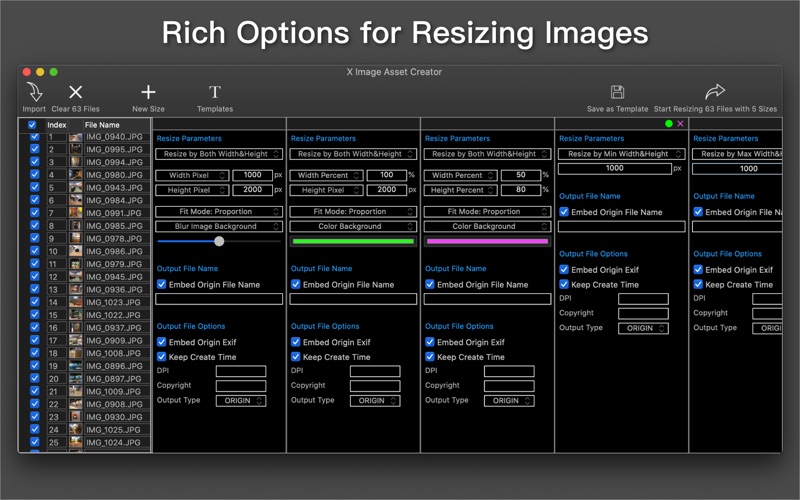This screenshot has width=800, height=500.
Task: Click height percent field showing 80
Action: (521, 190)
